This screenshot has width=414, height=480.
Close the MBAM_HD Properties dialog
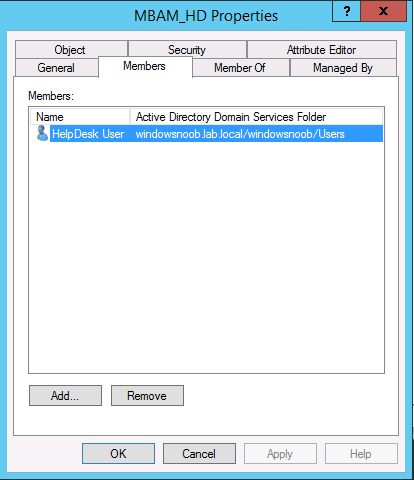click(383, 11)
